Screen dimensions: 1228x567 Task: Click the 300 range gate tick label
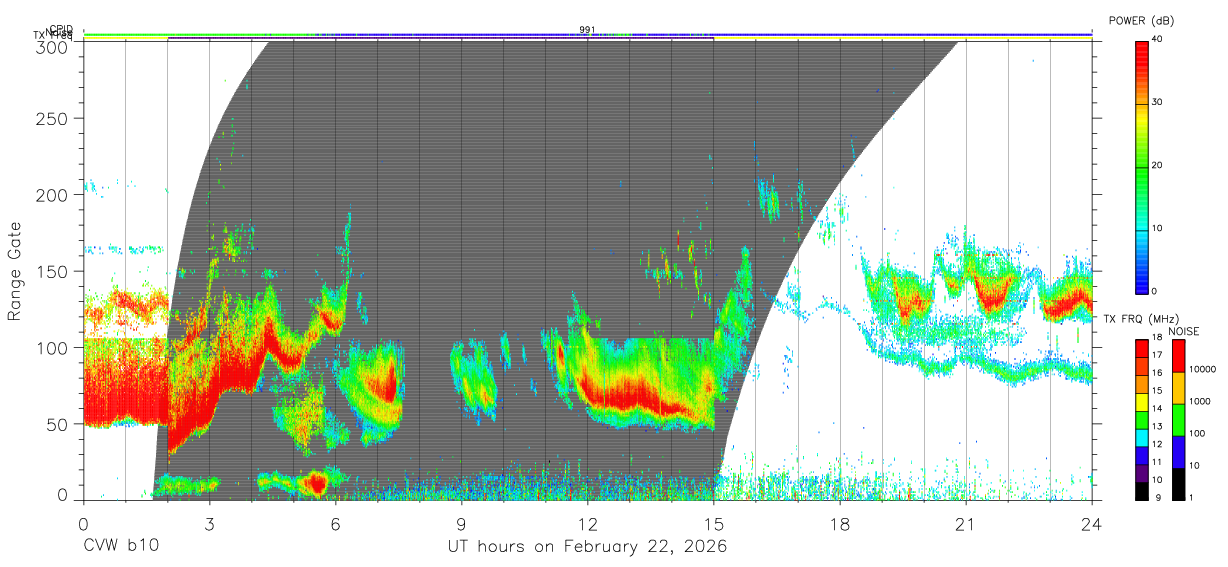(54, 47)
